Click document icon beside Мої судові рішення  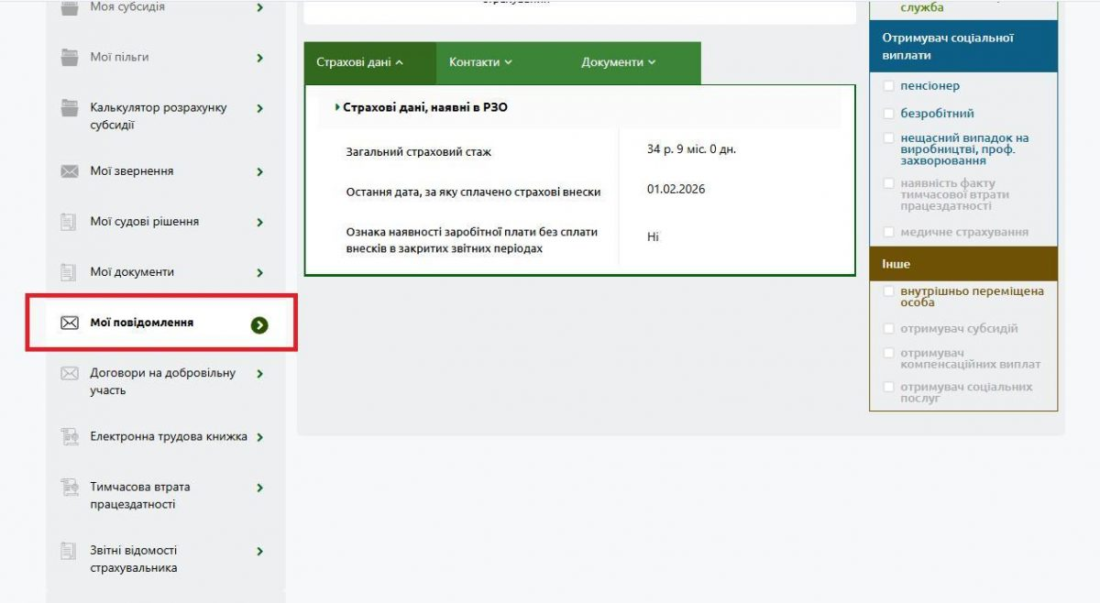tap(69, 222)
